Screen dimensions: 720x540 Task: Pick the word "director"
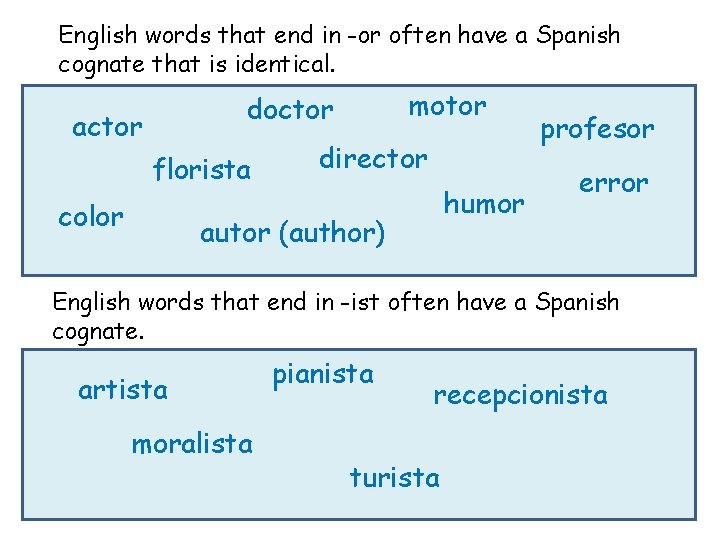coord(373,158)
